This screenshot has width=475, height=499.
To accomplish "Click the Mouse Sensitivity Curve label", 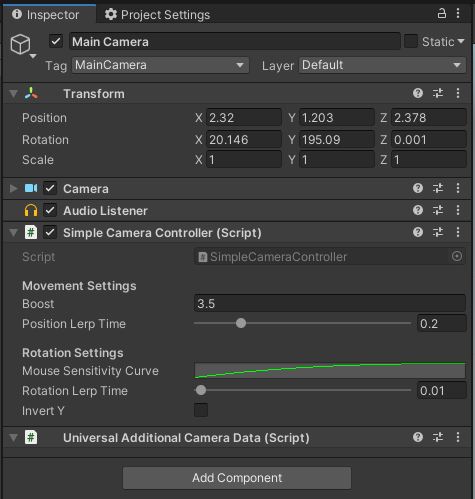I will (90, 371).
